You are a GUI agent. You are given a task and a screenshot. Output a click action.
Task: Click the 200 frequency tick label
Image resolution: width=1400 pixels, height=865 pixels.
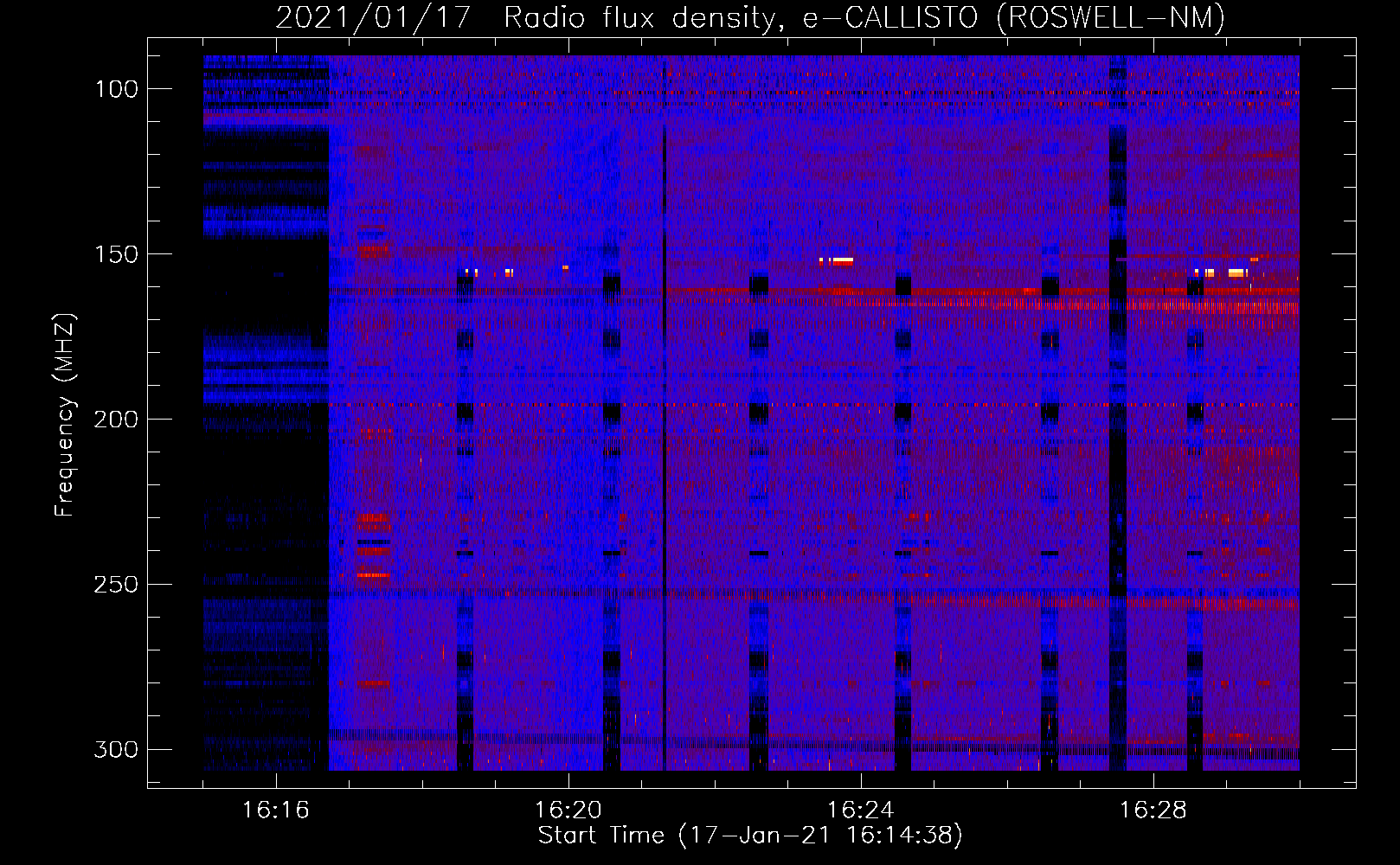pyautogui.click(x=117, y=420)
